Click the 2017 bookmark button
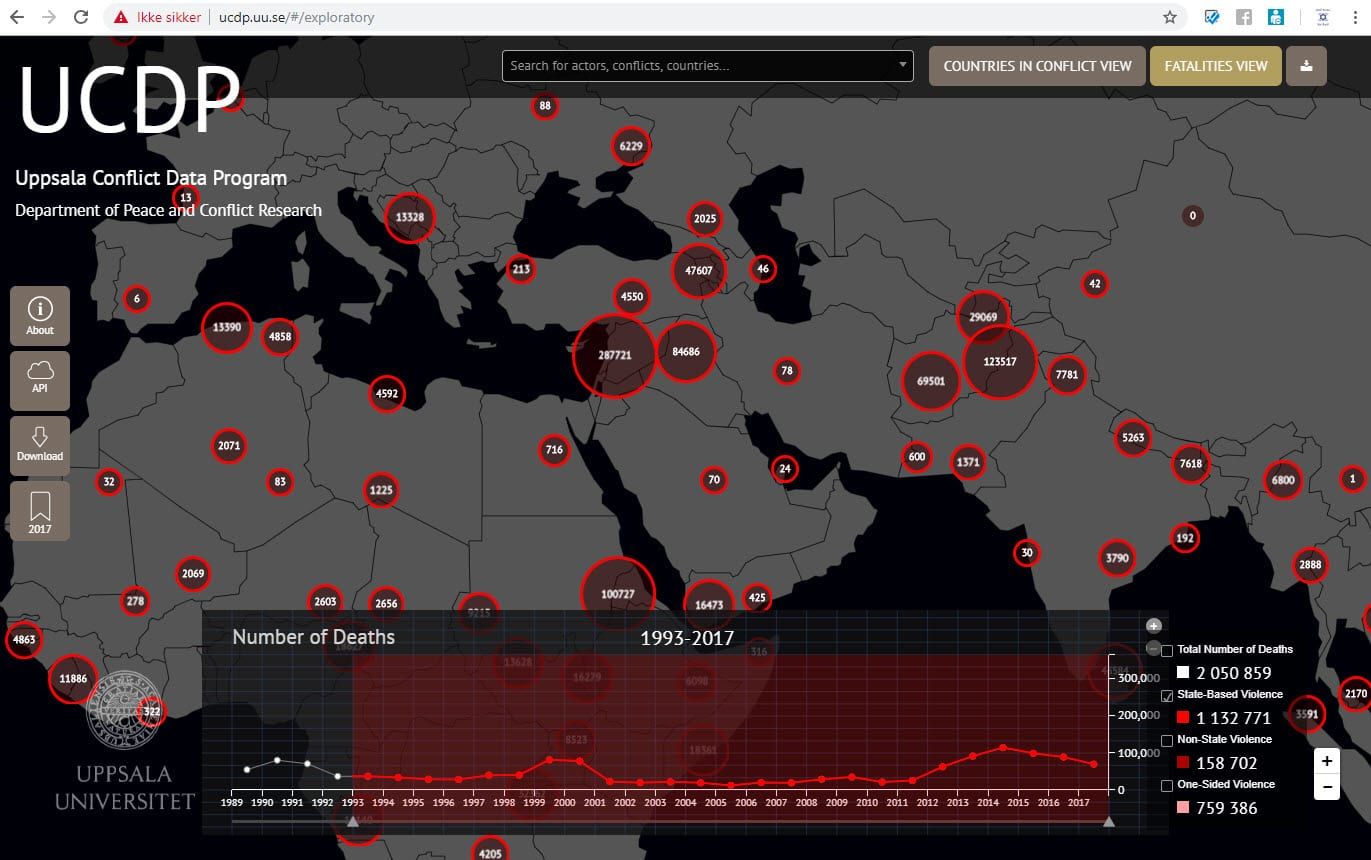This screenshot has height=860, width=1371. pos(40,511)
